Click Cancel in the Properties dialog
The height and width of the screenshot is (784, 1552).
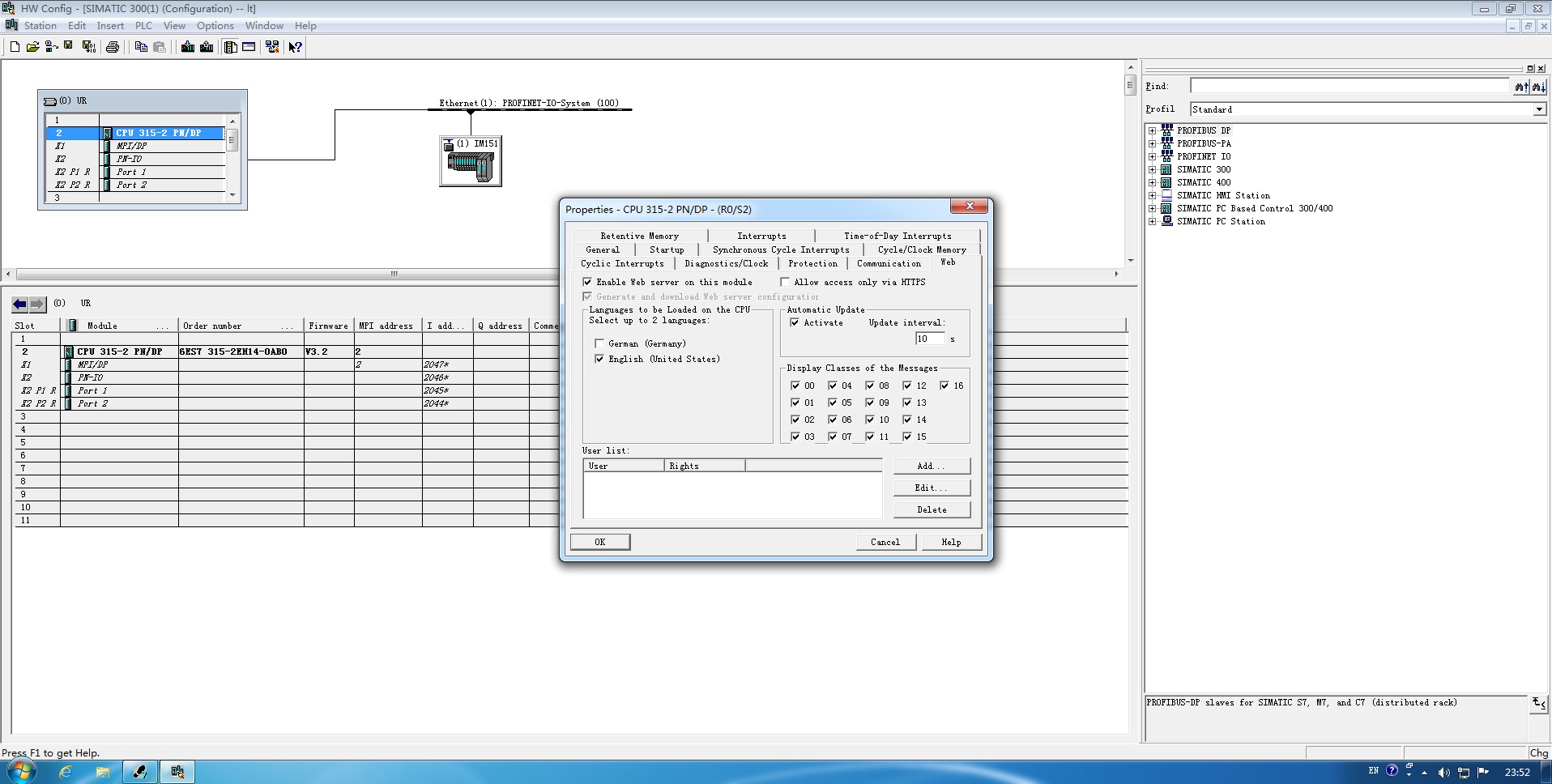(885, 542)
